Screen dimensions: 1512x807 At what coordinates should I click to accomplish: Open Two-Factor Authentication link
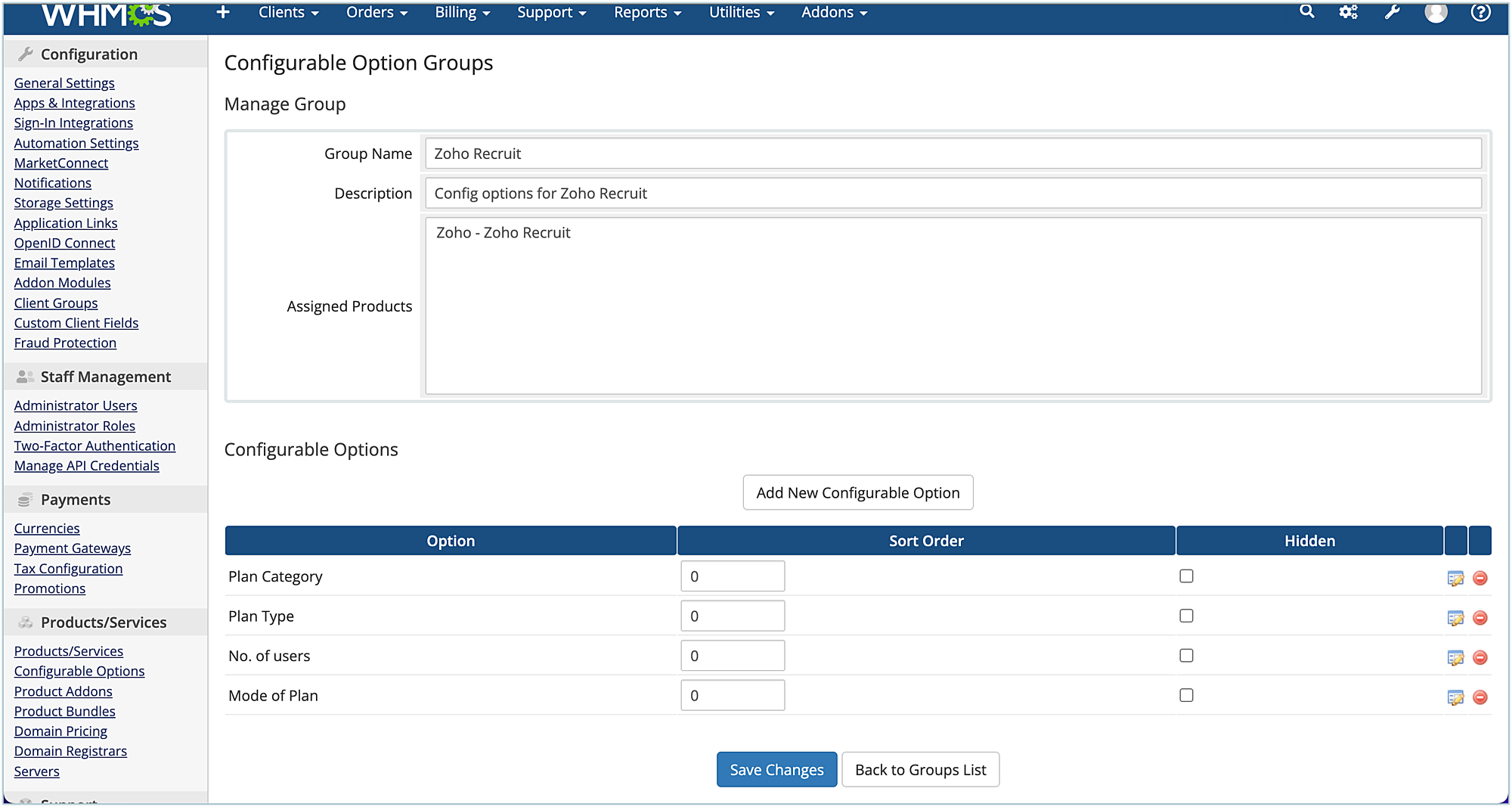(94, 445)
